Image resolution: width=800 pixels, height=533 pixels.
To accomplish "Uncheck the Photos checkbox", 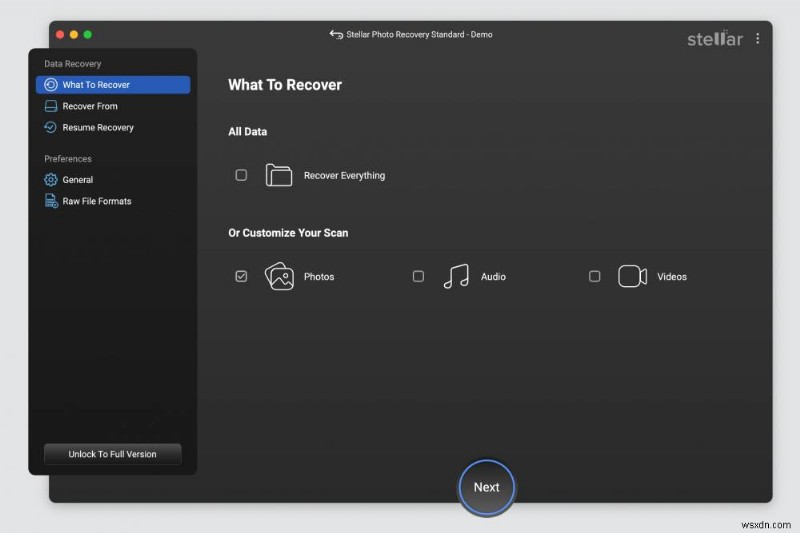I will click(241, 276).
